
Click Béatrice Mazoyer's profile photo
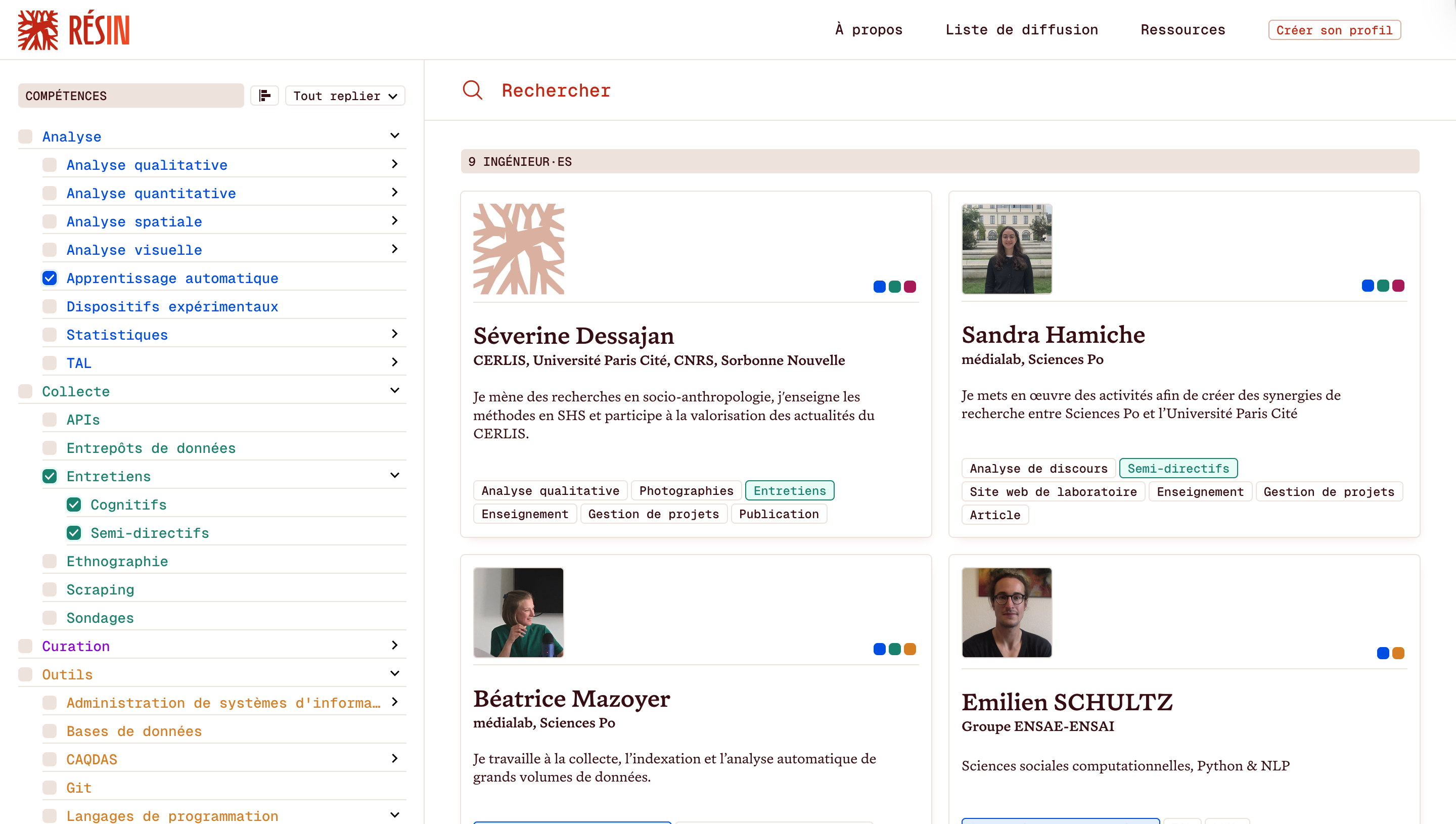(x=518, y=612)
